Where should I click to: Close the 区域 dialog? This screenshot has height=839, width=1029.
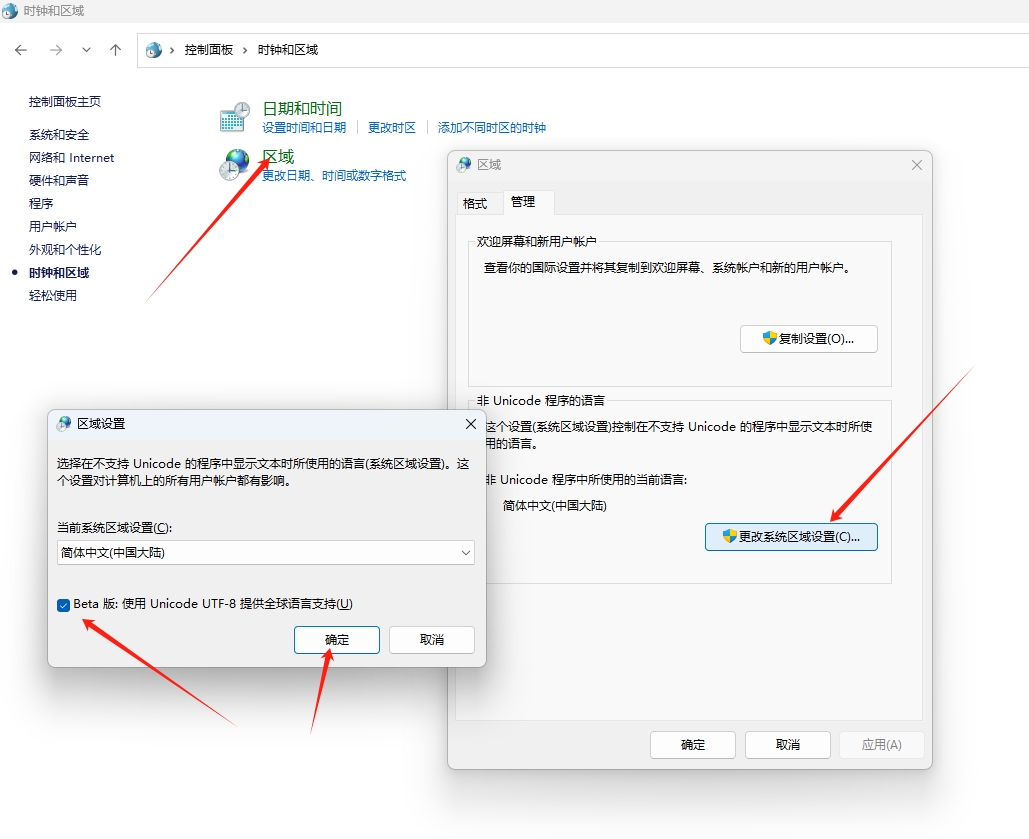[917, 165]
